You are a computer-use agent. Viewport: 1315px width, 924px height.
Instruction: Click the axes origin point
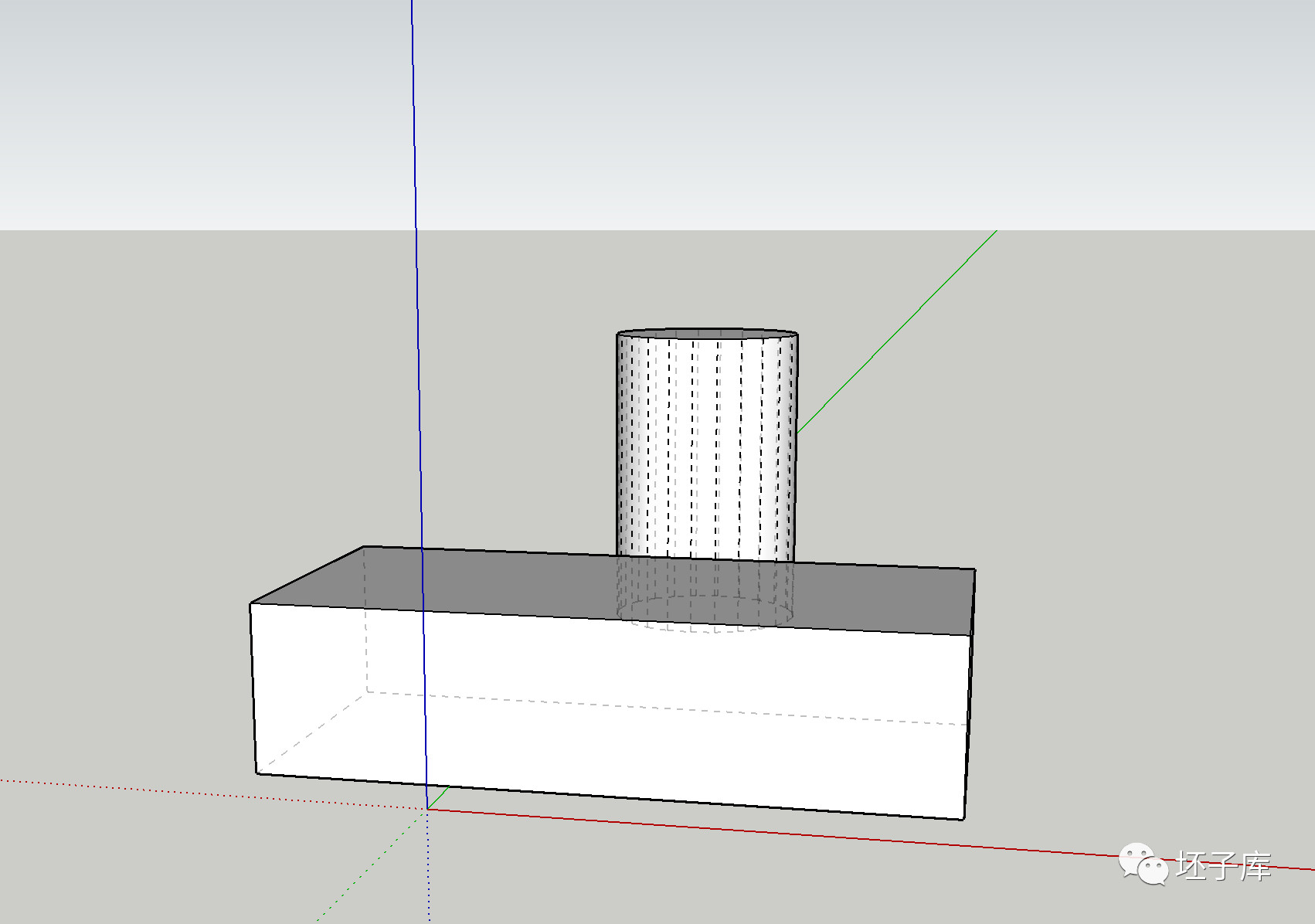[427, 809]
